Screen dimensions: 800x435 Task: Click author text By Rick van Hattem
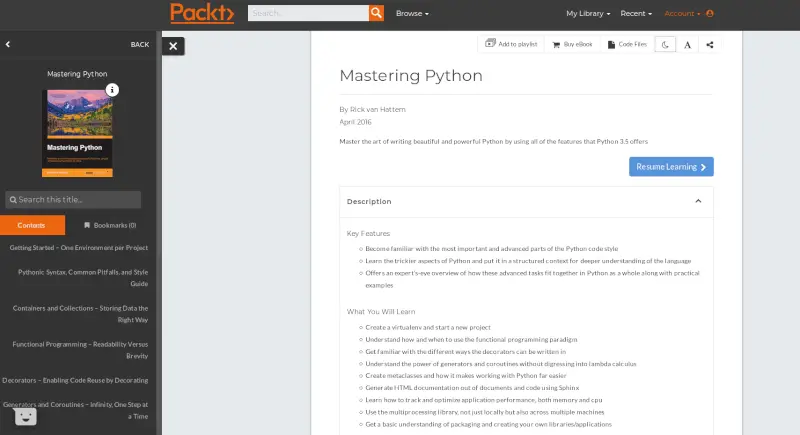[372, 109]
